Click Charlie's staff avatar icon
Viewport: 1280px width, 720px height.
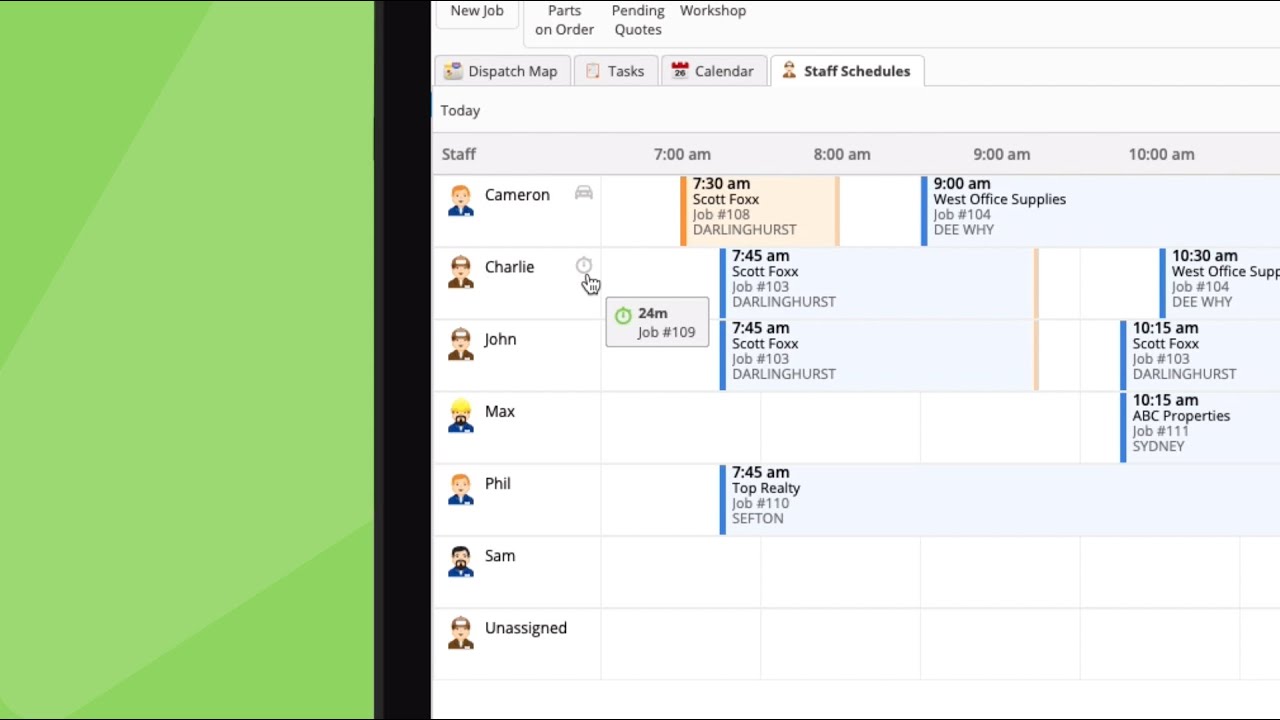[460, 272]
